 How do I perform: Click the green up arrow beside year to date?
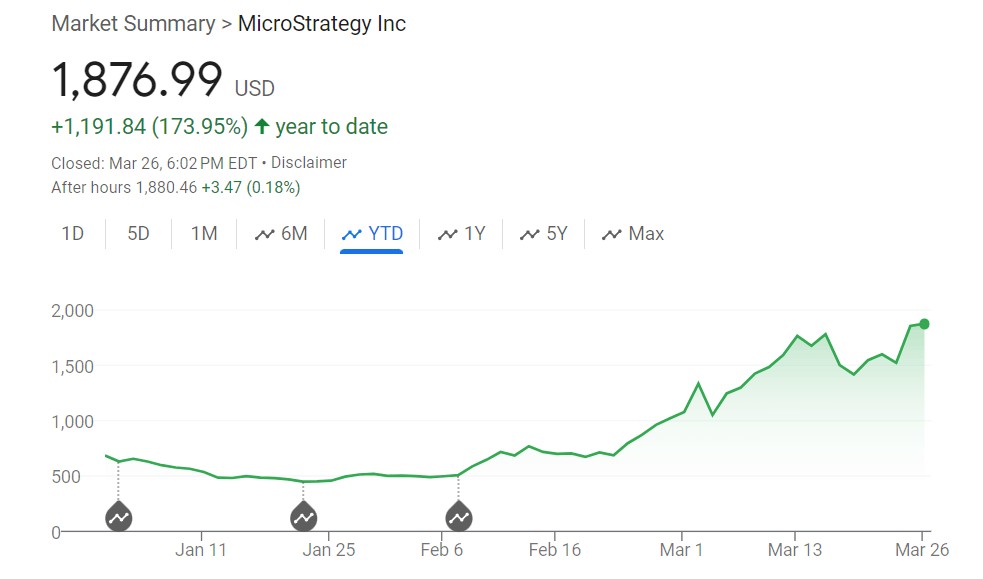point(262,127)
